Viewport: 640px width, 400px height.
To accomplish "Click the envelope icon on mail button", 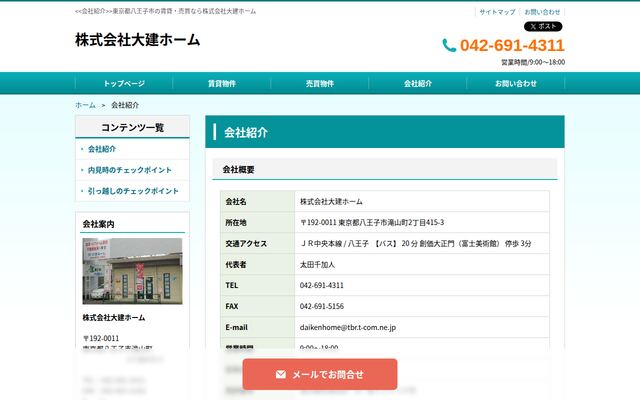I will [x=281, y=374].
